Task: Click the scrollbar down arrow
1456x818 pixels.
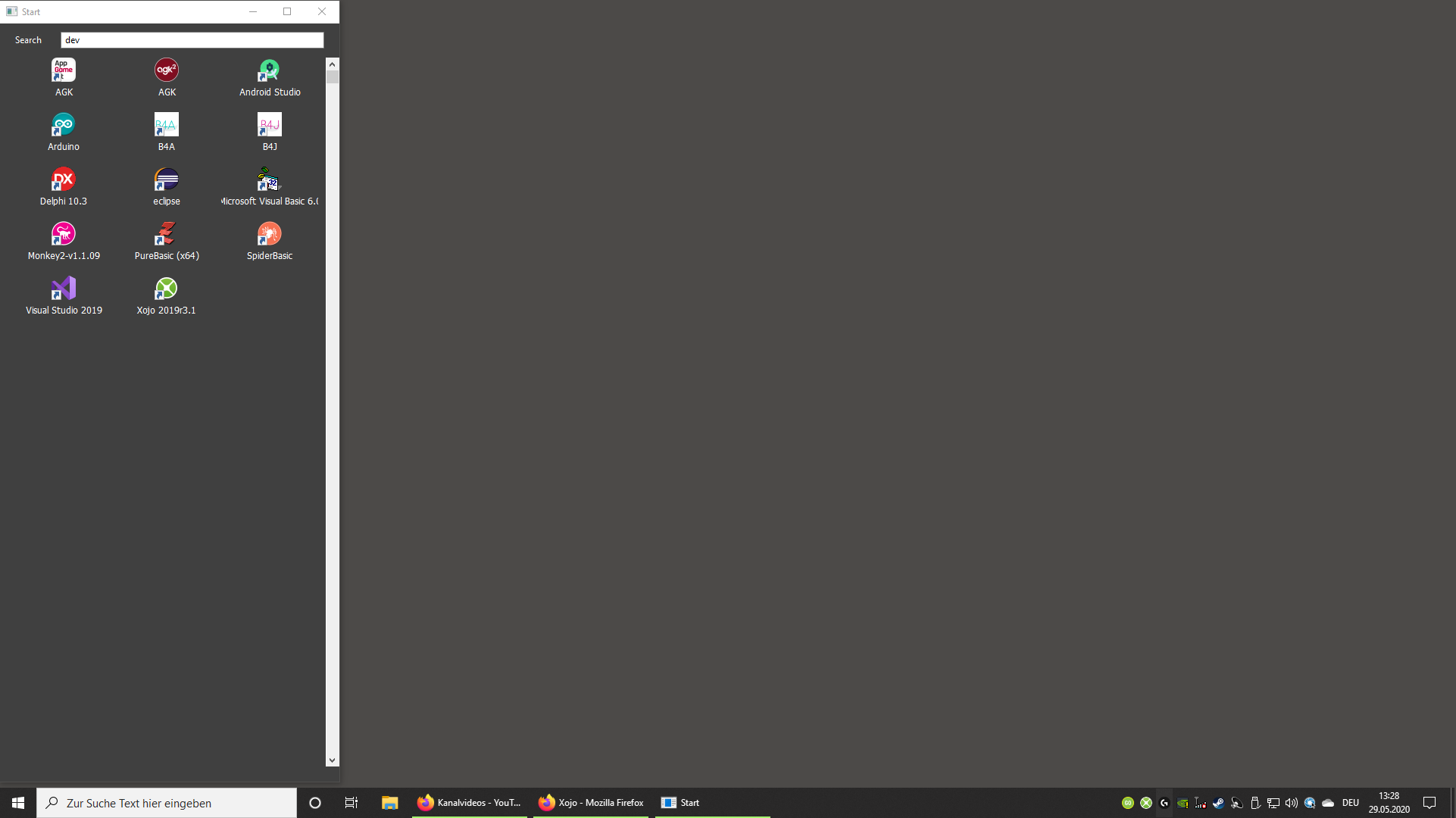Action: [x=332, y=760]
